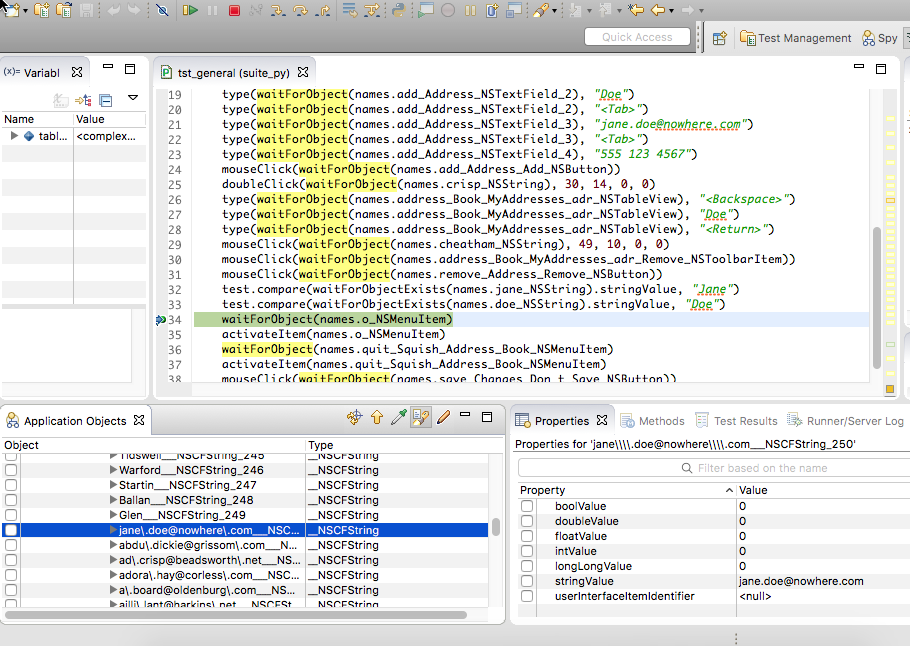Toggle object highlighting in Application Objects
Image resolution: width=910 pixels, height=646 pixels.
421,417
